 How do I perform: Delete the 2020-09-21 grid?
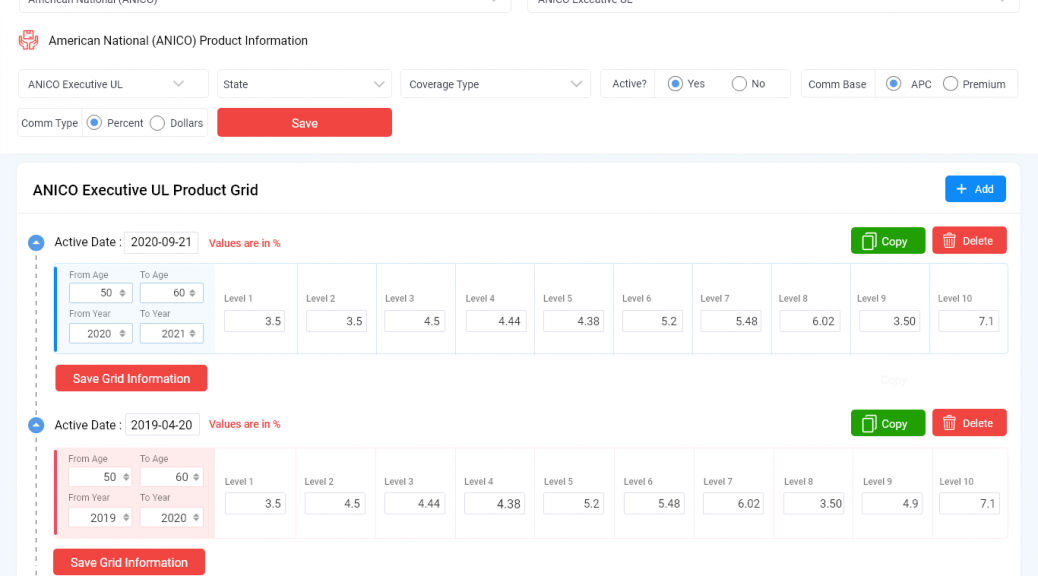[969, 240]
